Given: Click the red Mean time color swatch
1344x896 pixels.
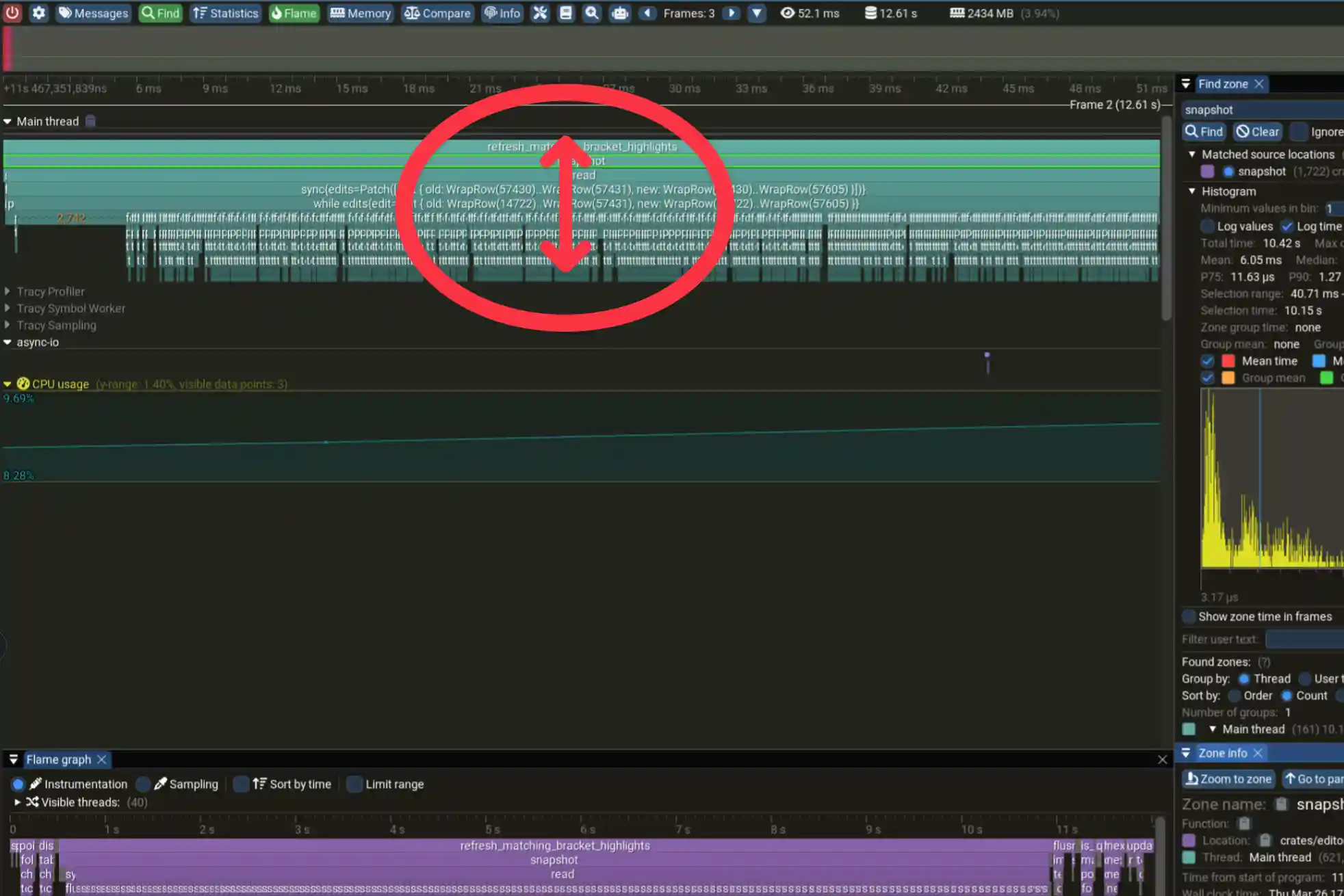Looking at the screenshot, I should pos(1228,361).
